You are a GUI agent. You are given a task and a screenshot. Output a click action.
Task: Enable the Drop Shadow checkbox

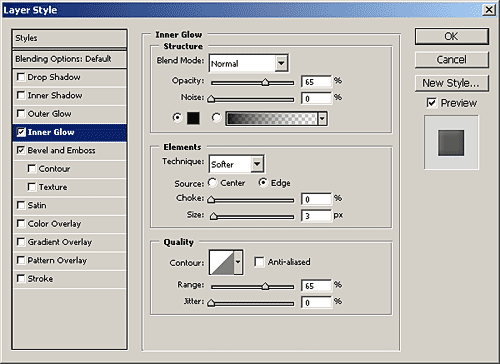coord(21,77)
